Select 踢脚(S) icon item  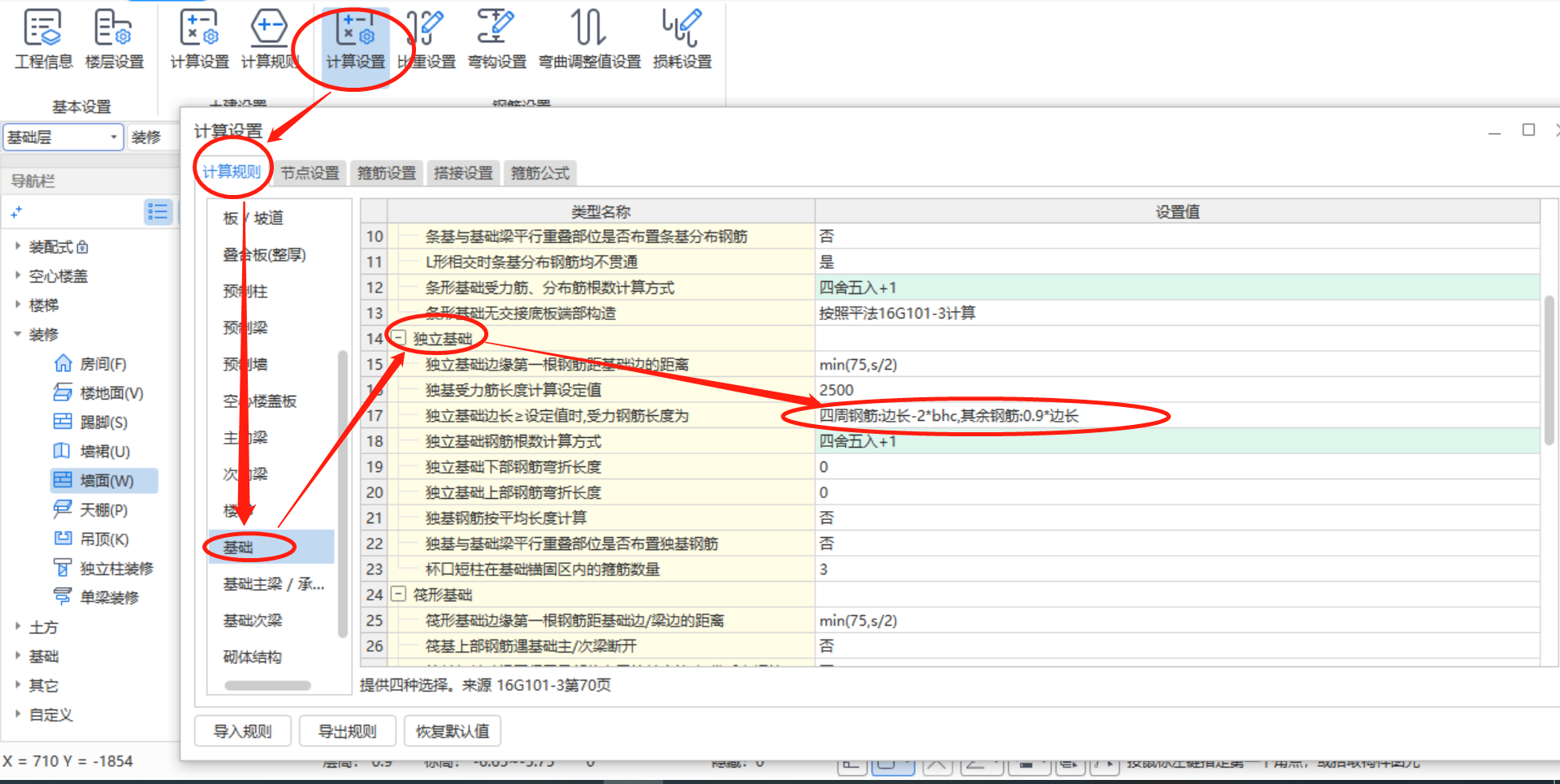tap(63, 422)
